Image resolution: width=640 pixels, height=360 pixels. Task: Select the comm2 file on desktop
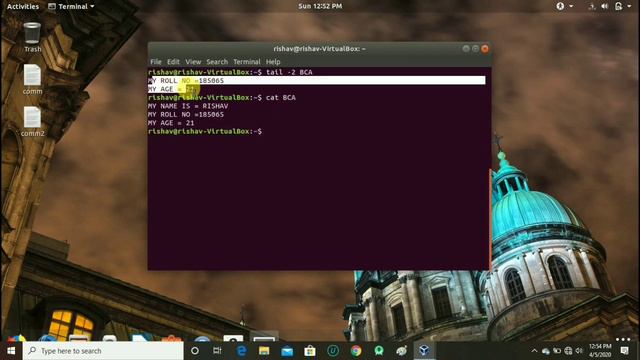tap(32, 122)
